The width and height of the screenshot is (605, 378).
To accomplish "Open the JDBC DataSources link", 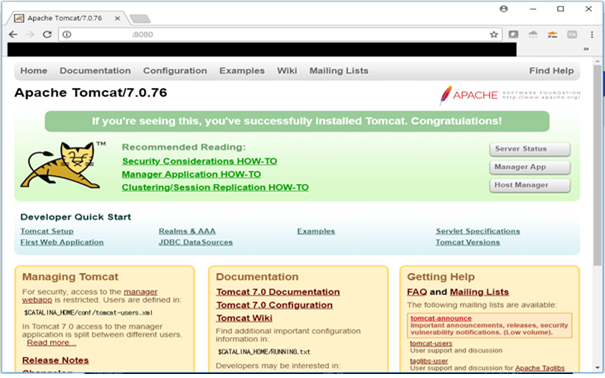I will coord(196,242).
